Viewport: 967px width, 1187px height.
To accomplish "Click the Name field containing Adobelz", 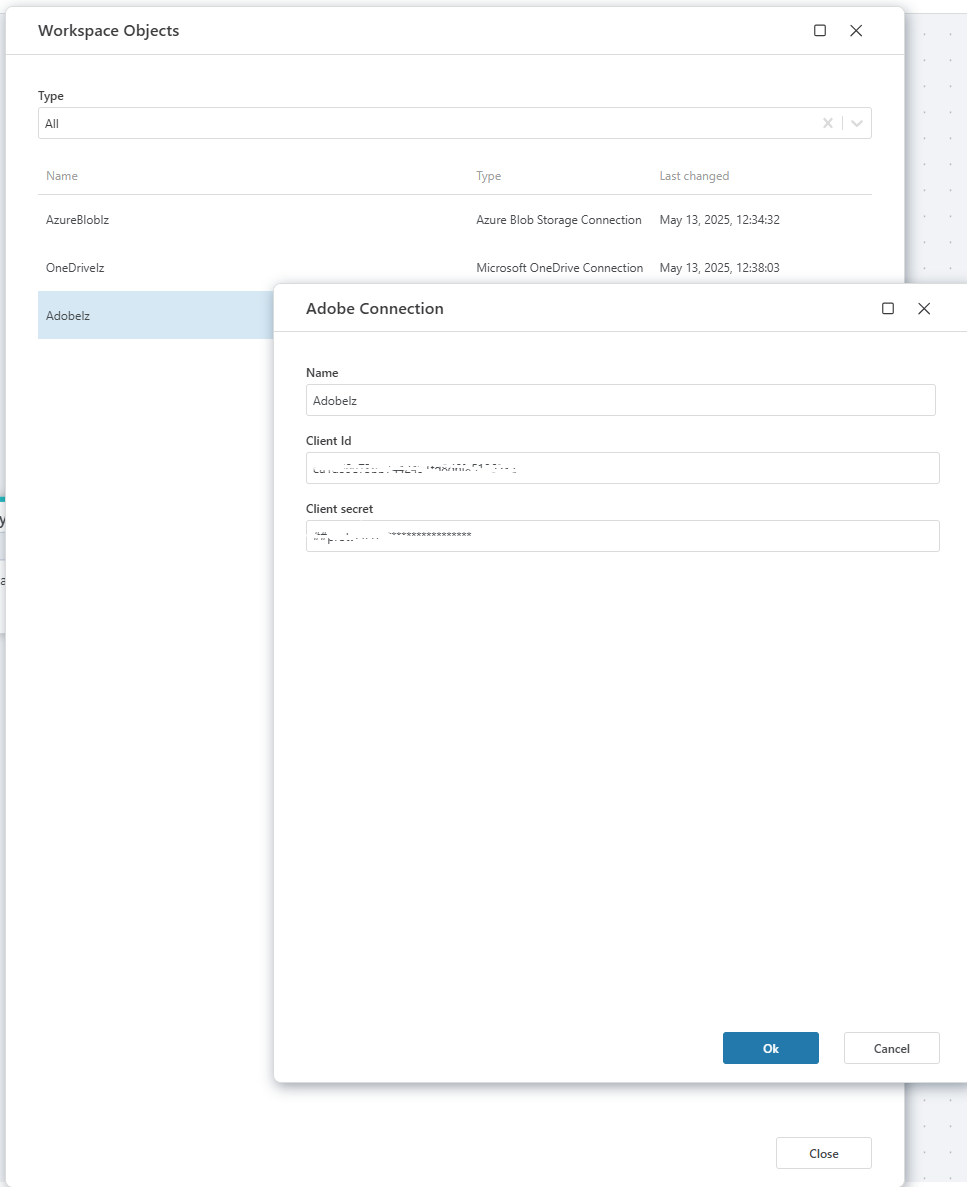I will 620,400.
